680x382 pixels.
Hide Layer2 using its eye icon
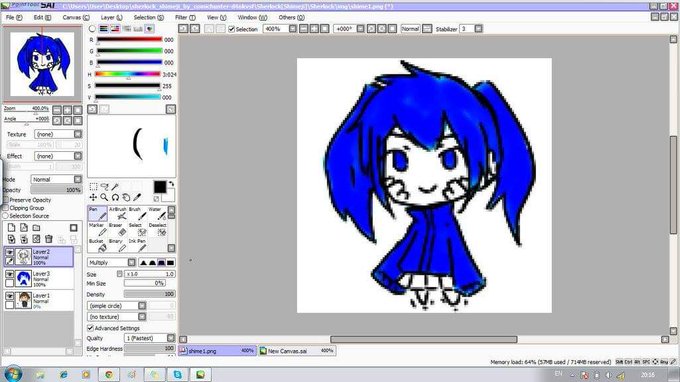coord(10,252)
